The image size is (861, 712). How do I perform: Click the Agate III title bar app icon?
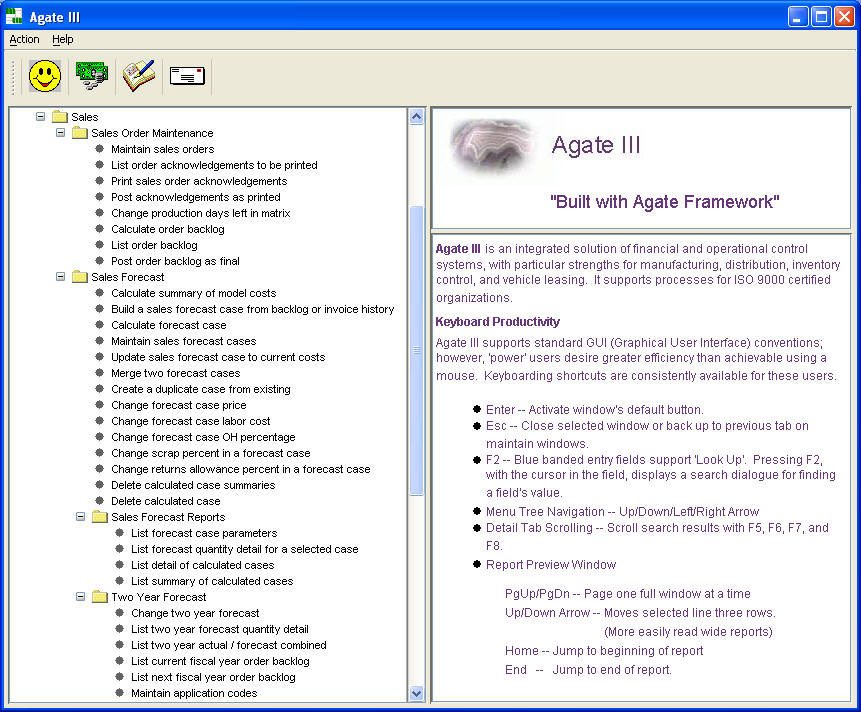click(14, 16)
